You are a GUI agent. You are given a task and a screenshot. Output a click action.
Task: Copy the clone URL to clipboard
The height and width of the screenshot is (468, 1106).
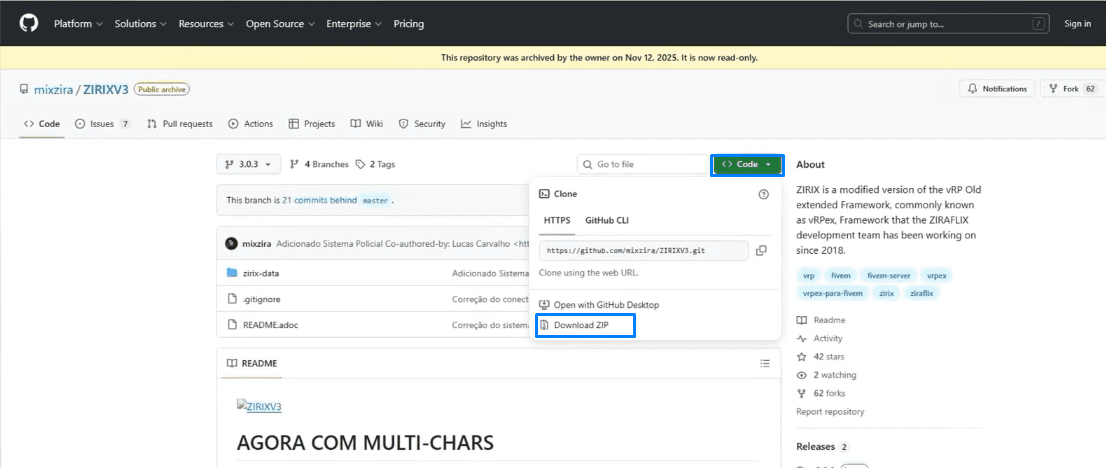[761, 251]
